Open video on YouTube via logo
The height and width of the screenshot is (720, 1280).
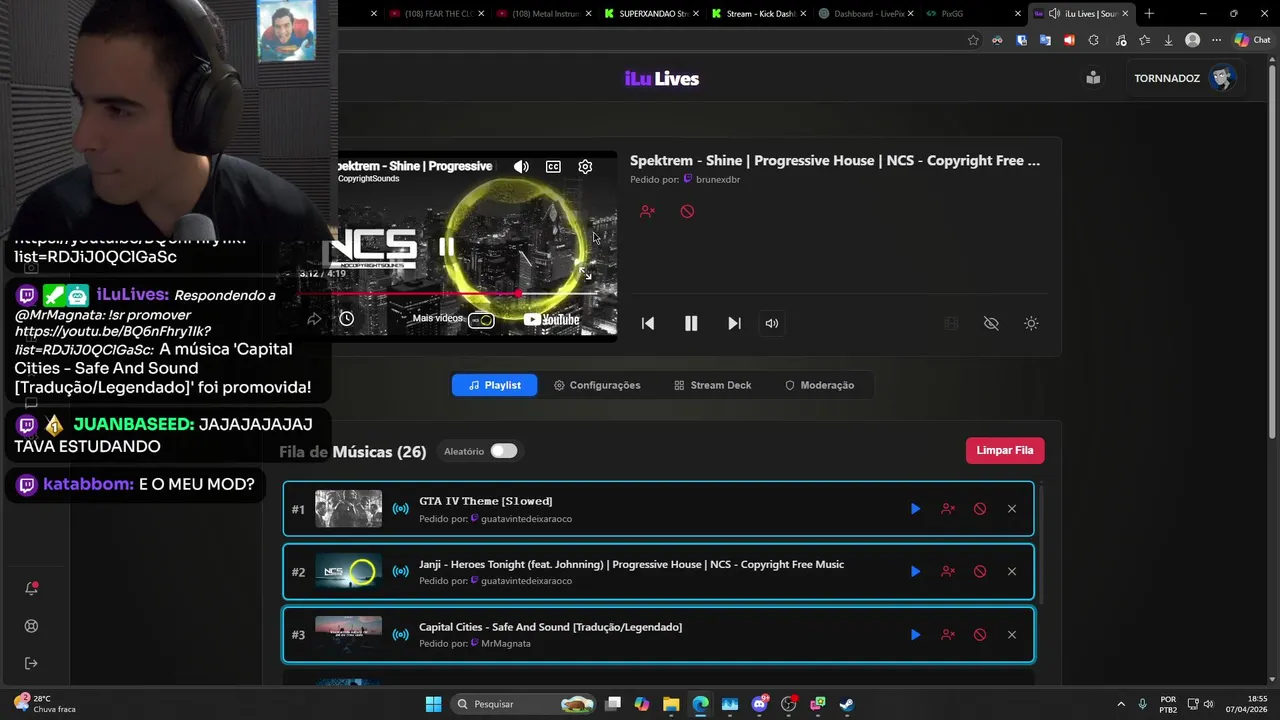coord(551,320)
